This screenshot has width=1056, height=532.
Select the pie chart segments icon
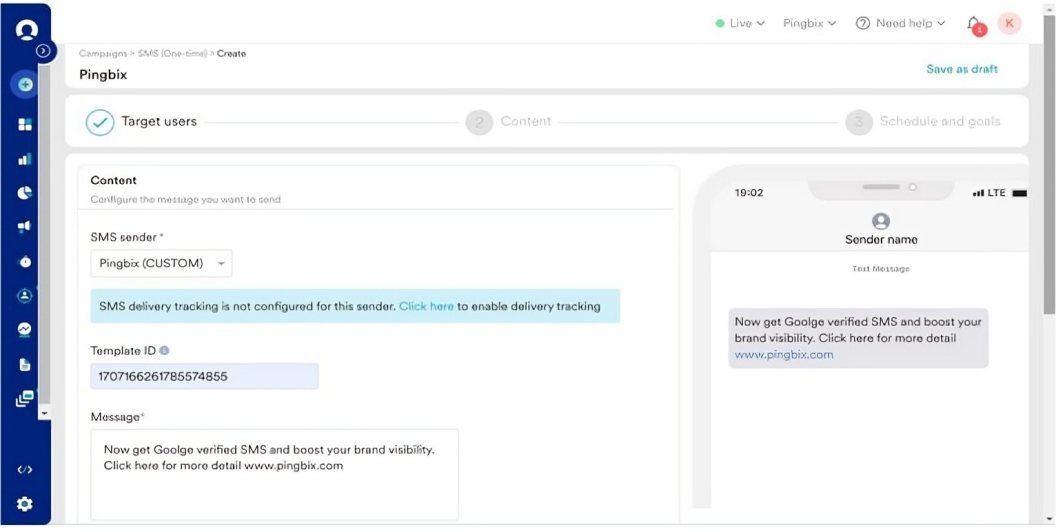pyautogui.click(x=25, y=193)
